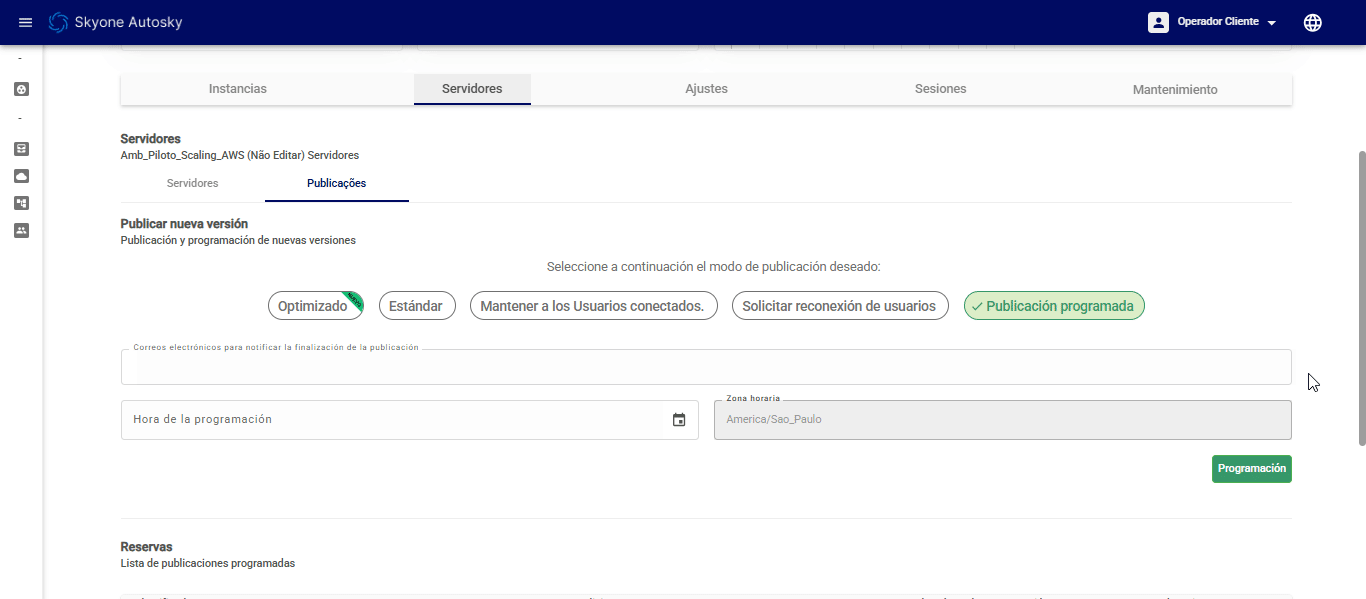Click the cloud icon in sidebar
This screenshot has width=1366, height=599.
coord(21,176)
